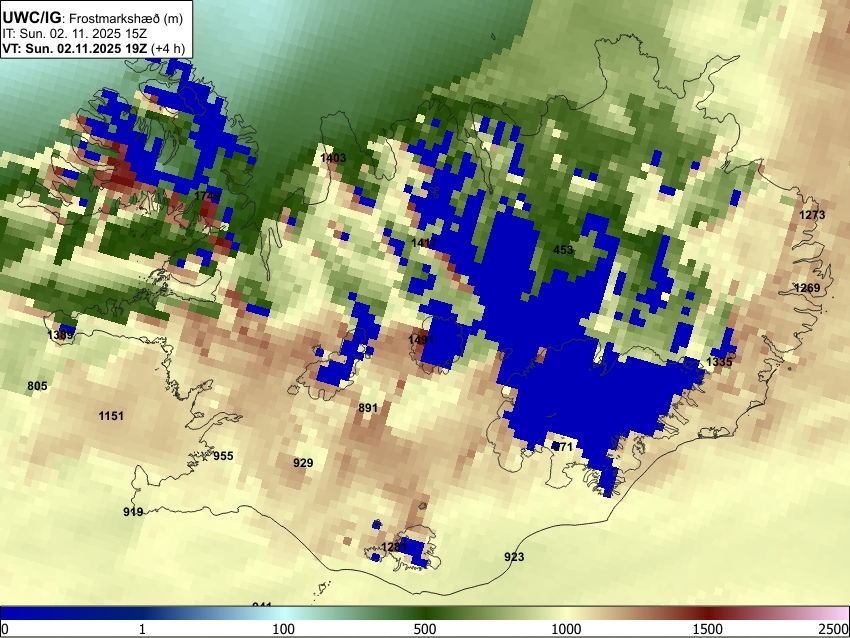The height and width of the screenshot is (638, 850).
Task: Click the 1389 value on the map
Action: pos(60,334)
